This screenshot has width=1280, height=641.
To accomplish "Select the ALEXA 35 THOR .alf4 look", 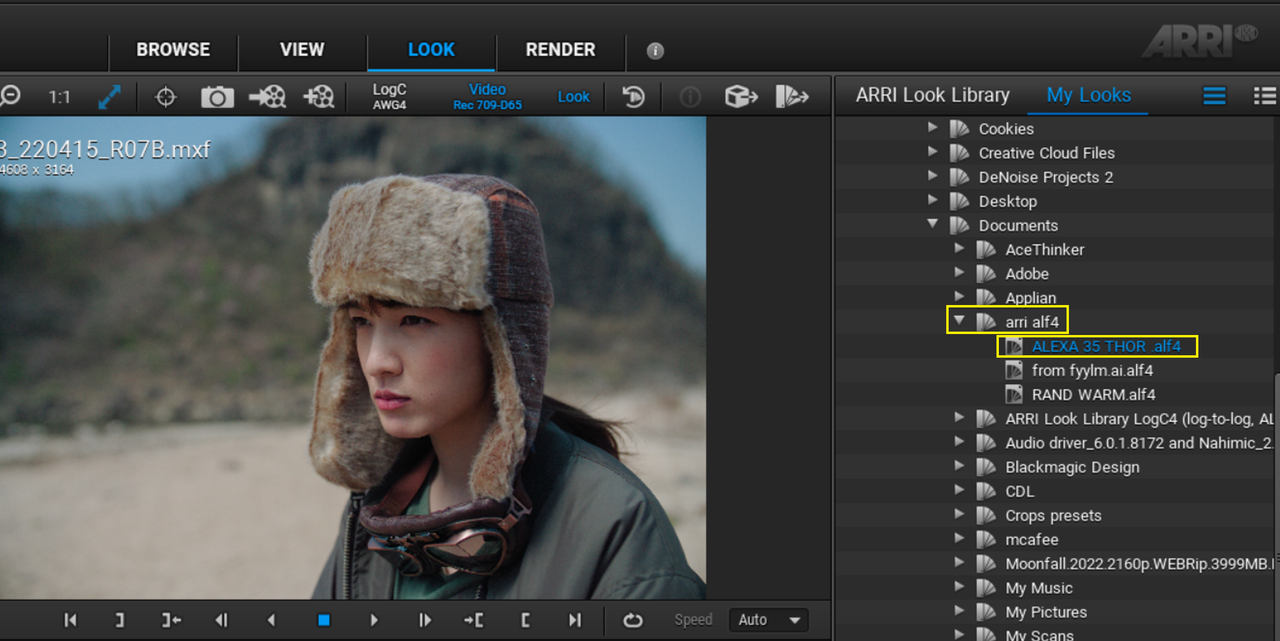I will (x=1106, y=346).
